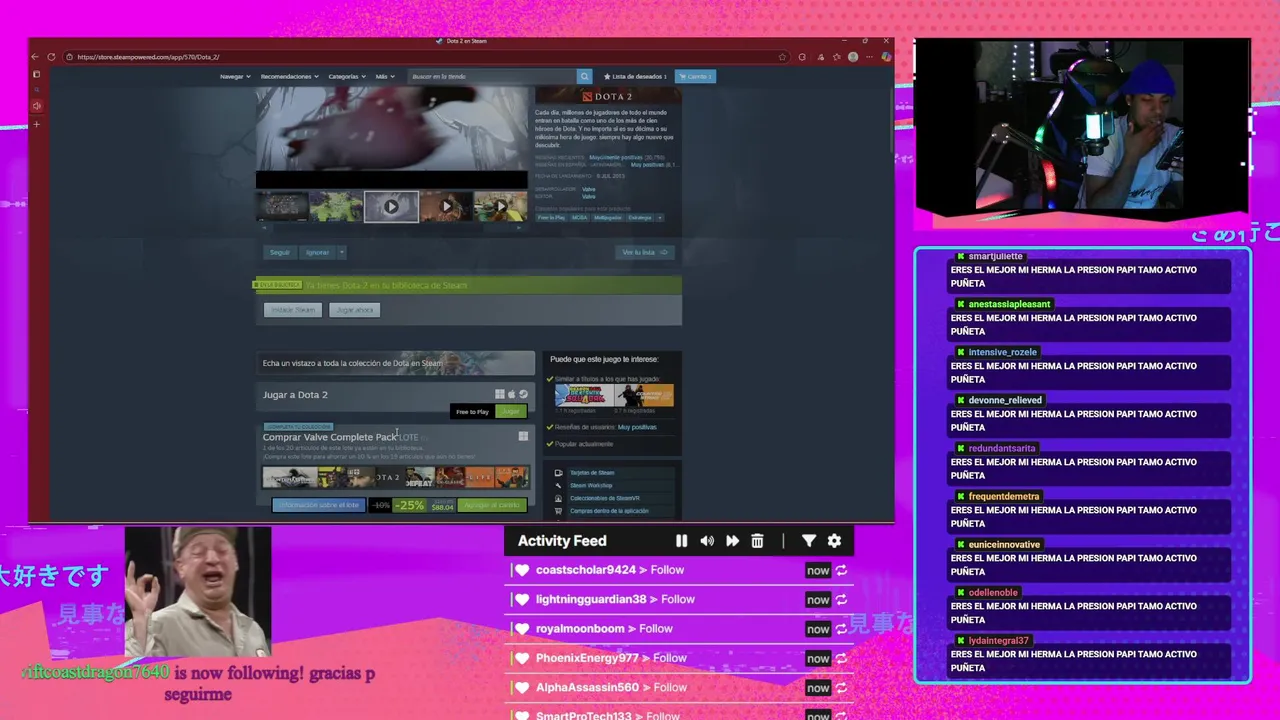Open the Dota collection banner on Steam

point(396,363)
